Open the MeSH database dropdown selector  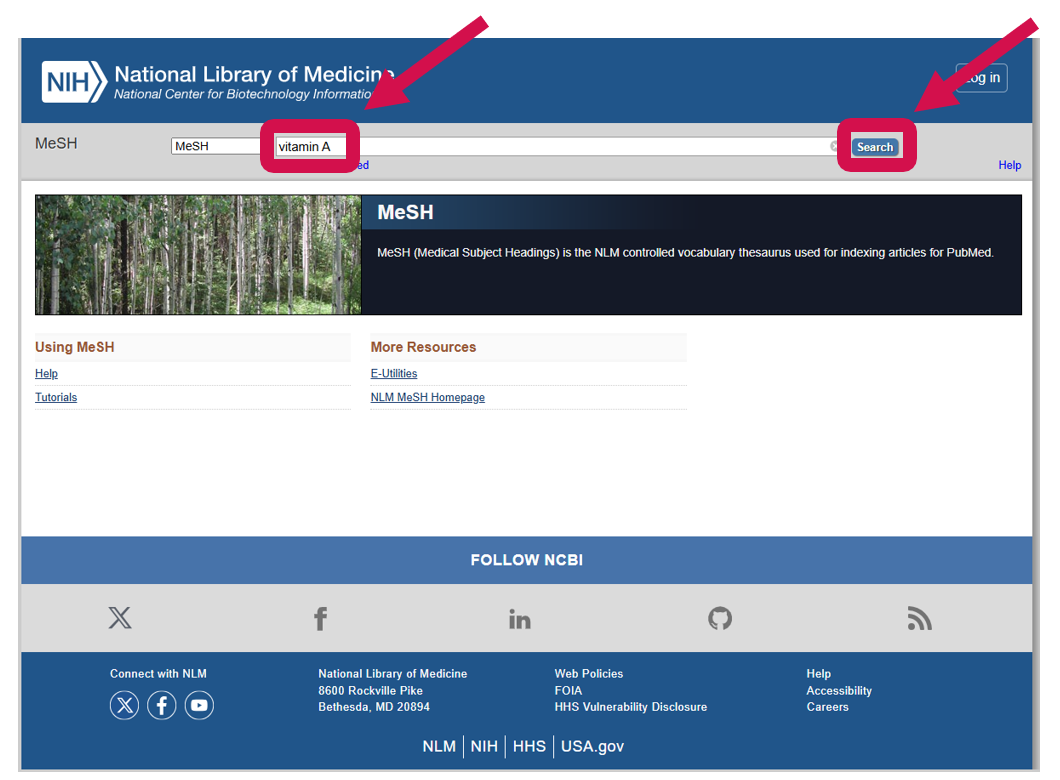[x=215, y=146]
